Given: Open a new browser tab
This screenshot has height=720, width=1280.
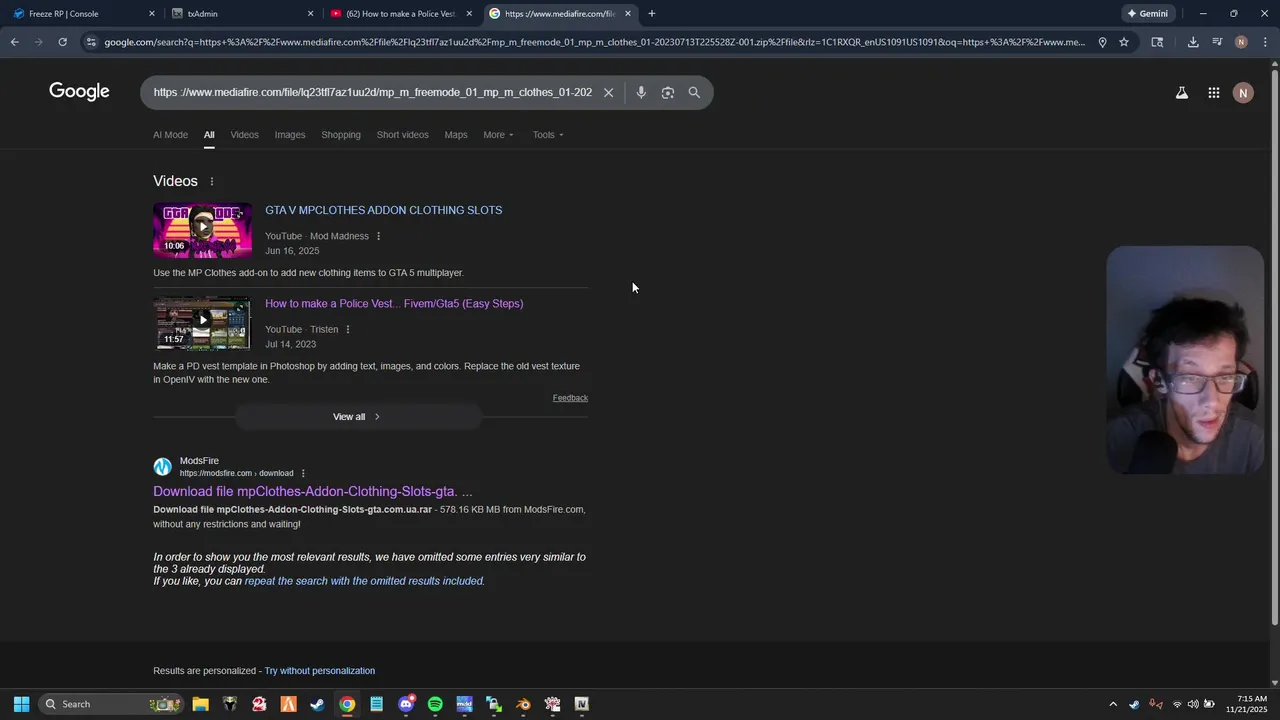Looking at the screenshot, I should coord(652,14).
